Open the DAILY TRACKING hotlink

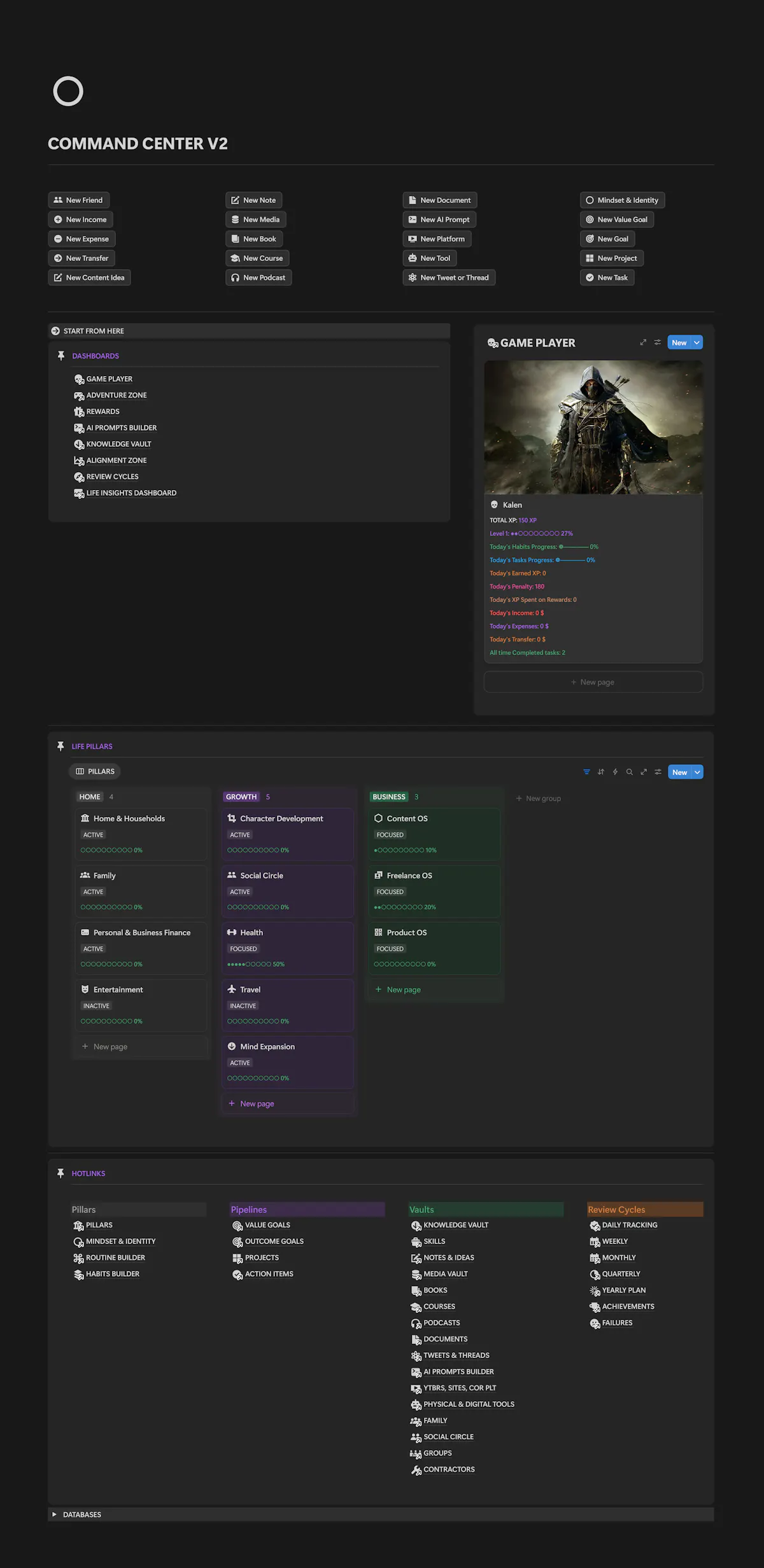point(630,1225)
